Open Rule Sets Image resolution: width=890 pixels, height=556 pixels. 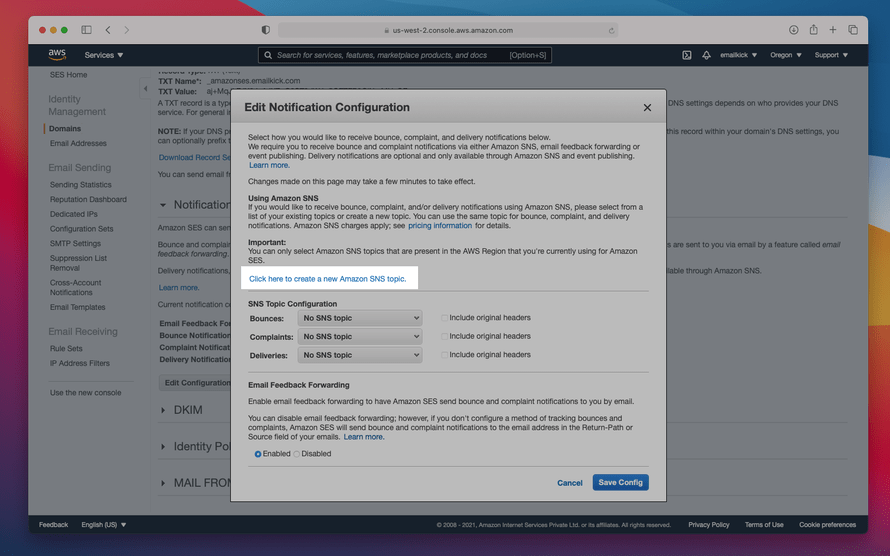(66, 349)
